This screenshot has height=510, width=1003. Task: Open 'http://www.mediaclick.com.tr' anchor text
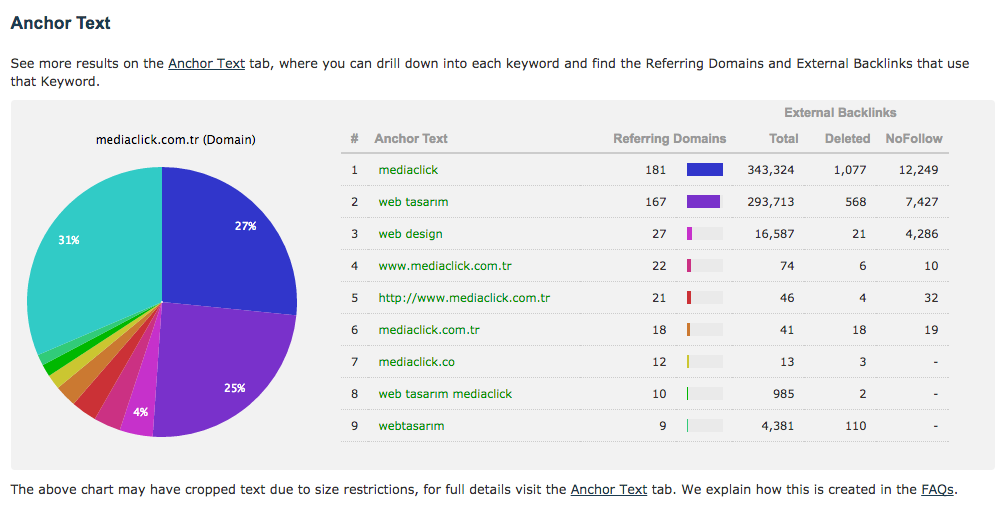coord(464,298)
